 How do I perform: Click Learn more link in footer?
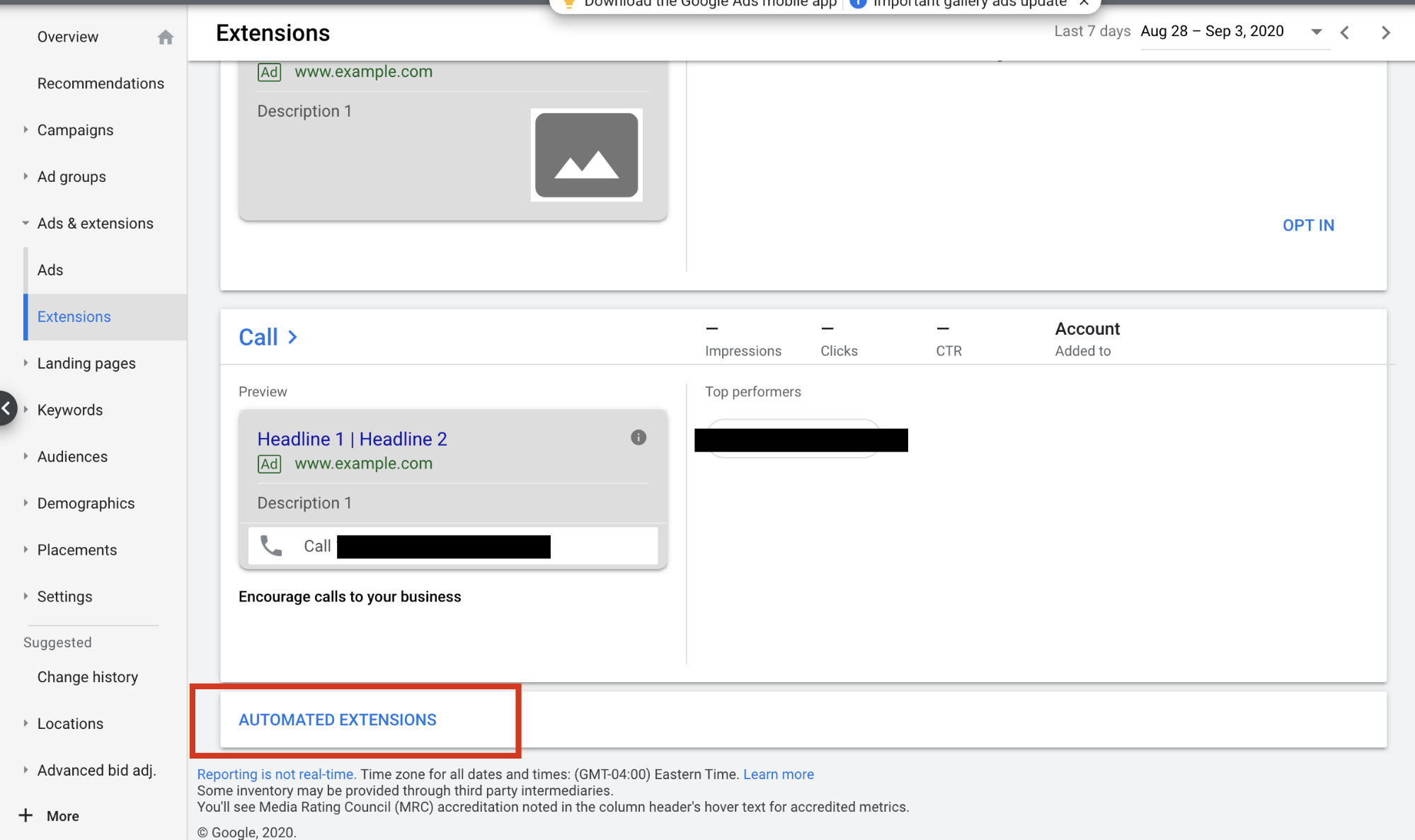[x=778, y=774]
